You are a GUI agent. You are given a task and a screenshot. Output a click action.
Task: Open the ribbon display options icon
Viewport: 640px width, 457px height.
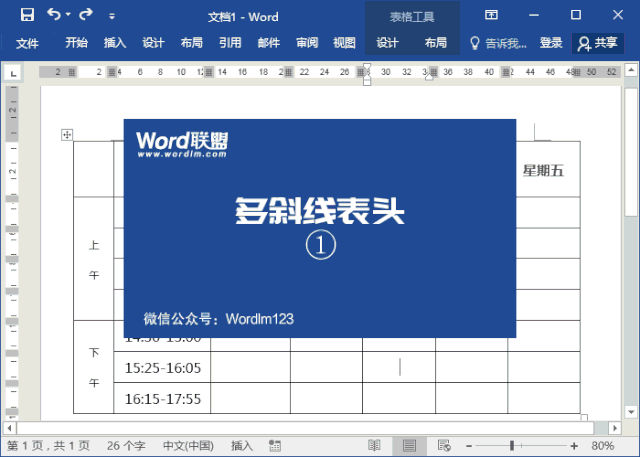coord(491,15)
